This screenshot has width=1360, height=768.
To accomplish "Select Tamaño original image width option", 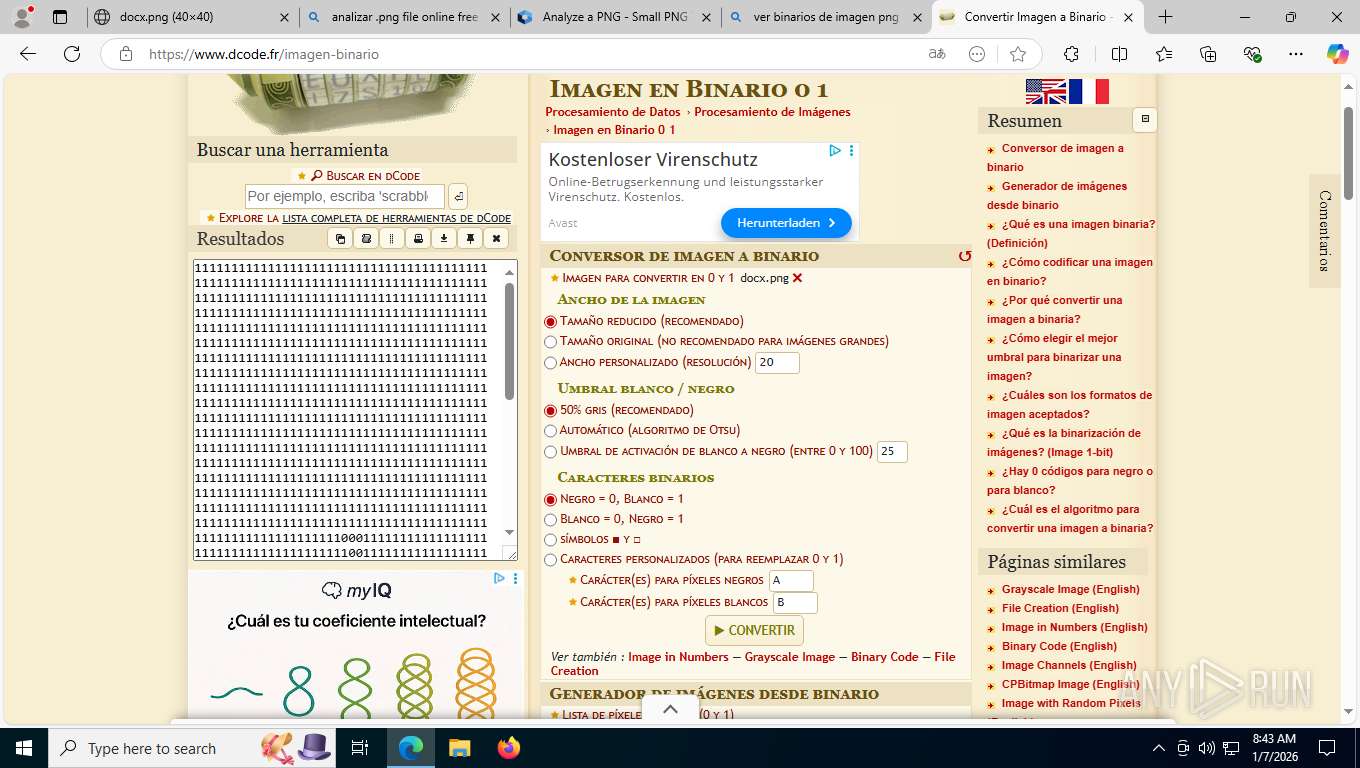I will click(x=550, y=342).
